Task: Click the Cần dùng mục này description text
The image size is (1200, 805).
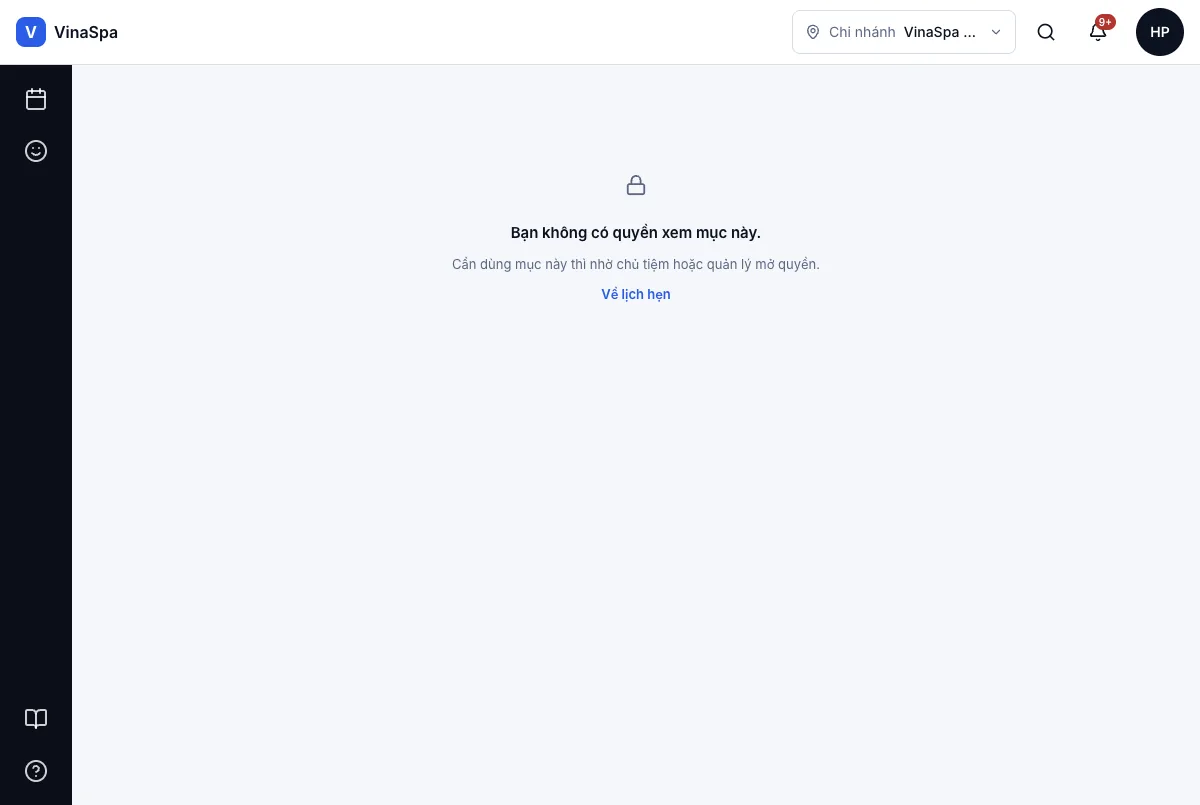Action: pos(636,264)
